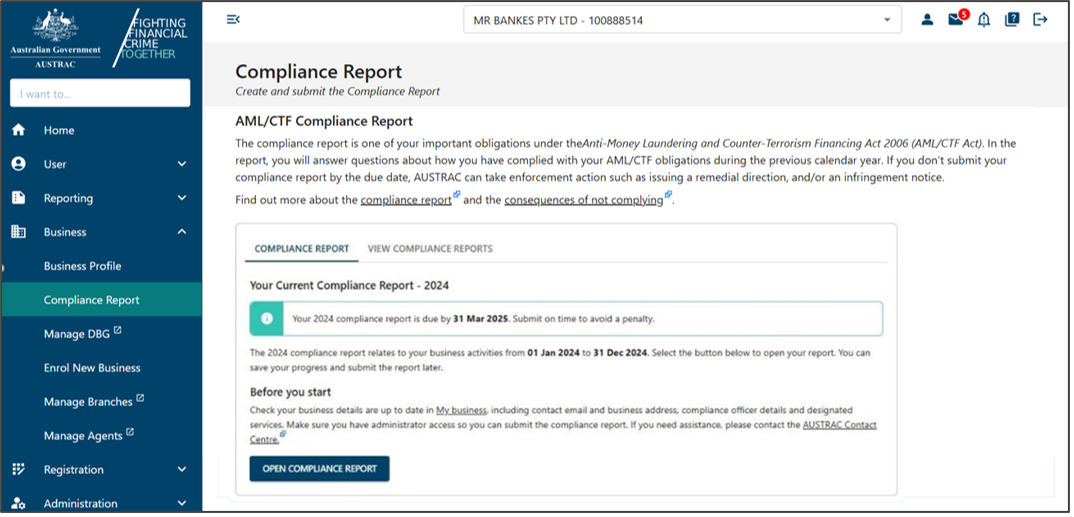1074x517 pixels.
Task: Click the Reporting document icon in sidebar
Action: tap(18, 198)
